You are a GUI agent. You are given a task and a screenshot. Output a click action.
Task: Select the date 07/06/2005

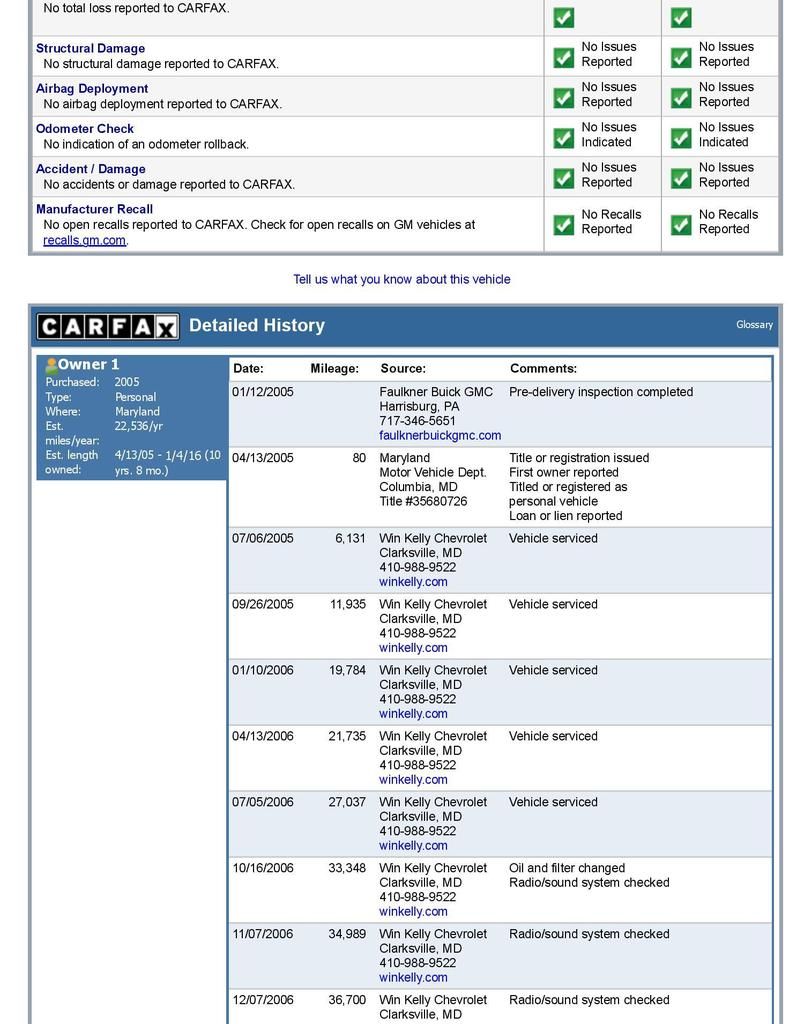pos(263,538)
